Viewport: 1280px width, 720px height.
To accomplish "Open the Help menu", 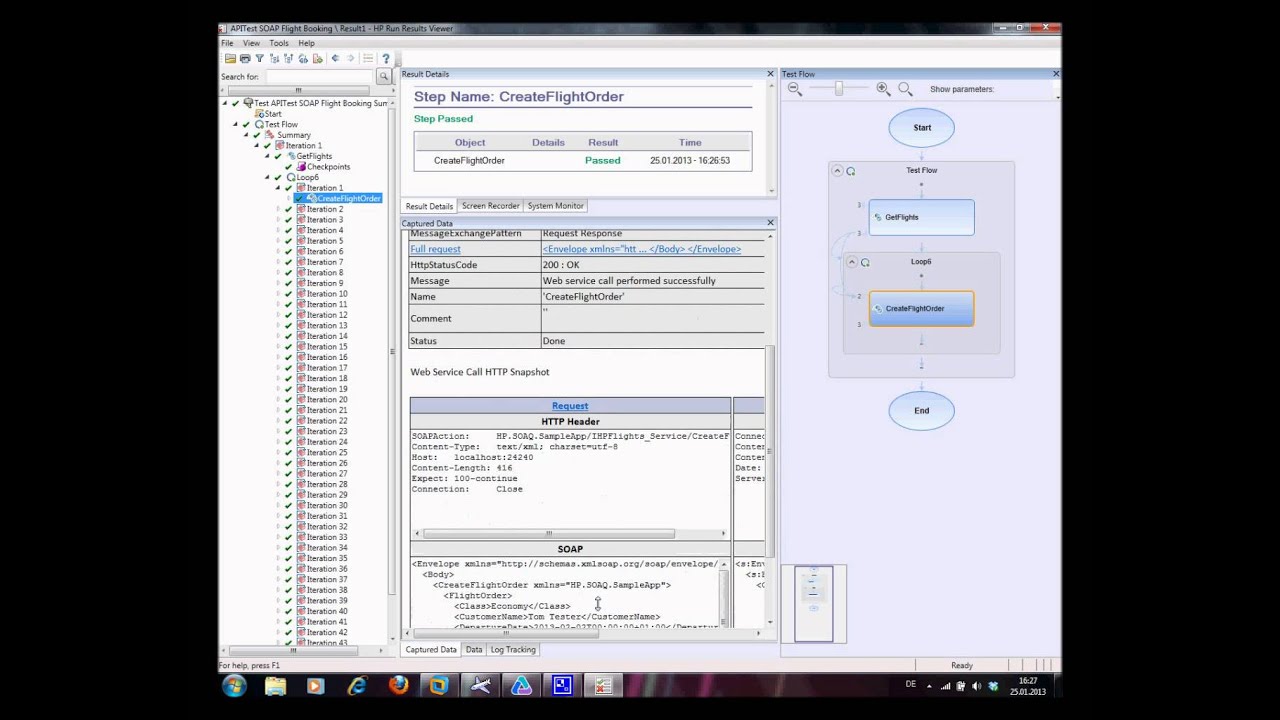I will (306, 43).
